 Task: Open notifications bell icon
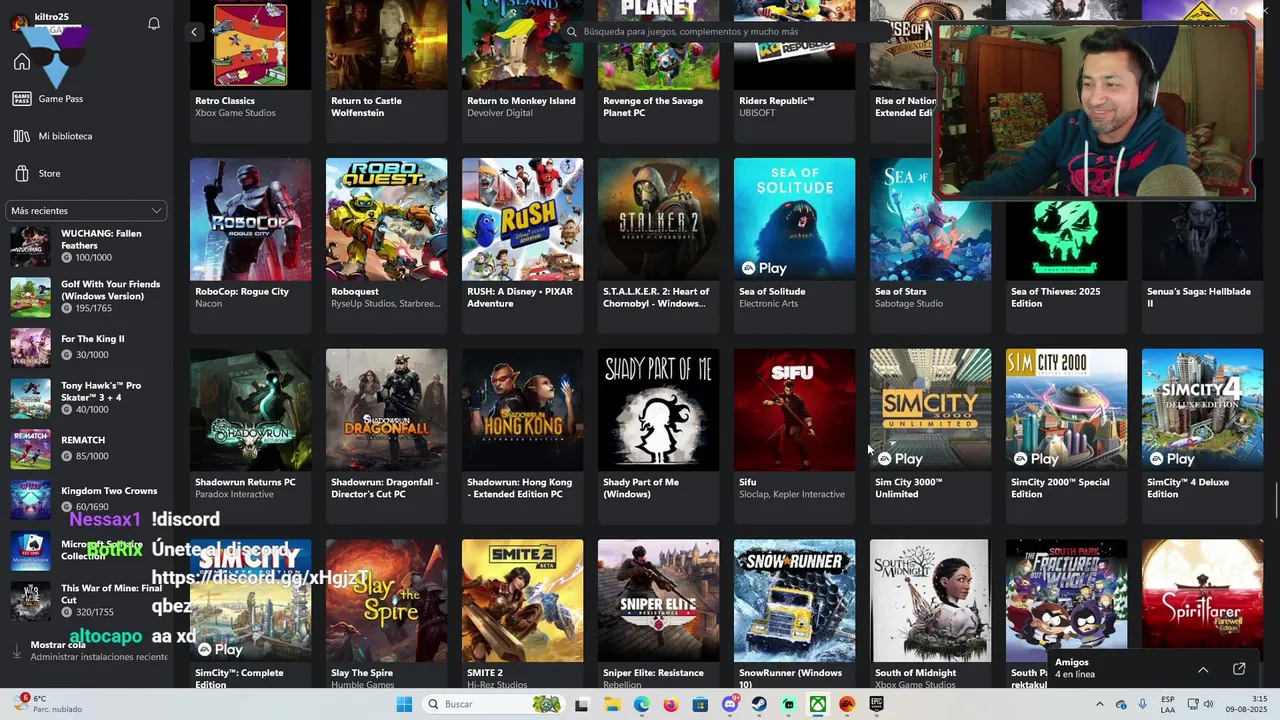click(x=154, y=23)
